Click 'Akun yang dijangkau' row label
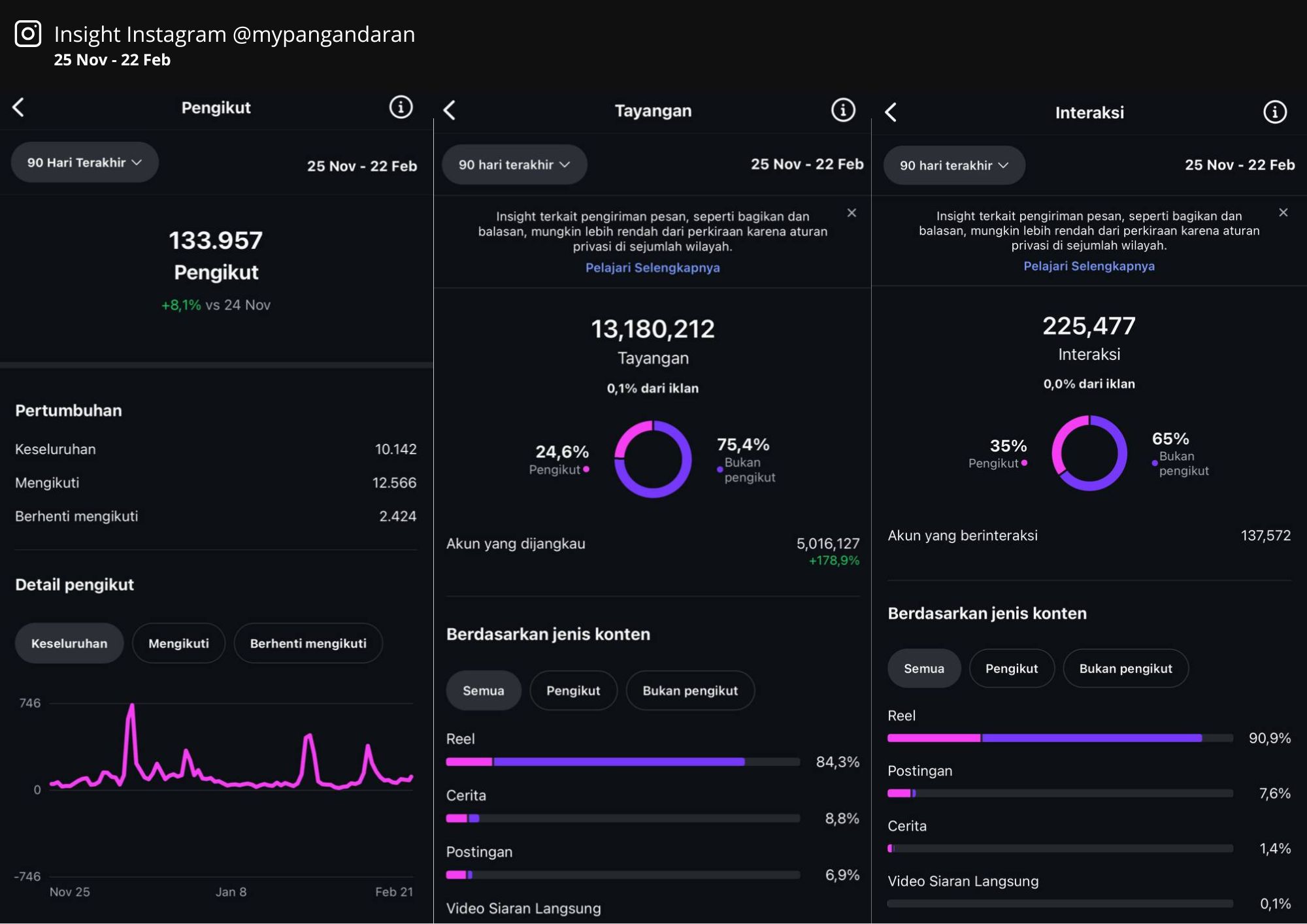 point(516,544)
